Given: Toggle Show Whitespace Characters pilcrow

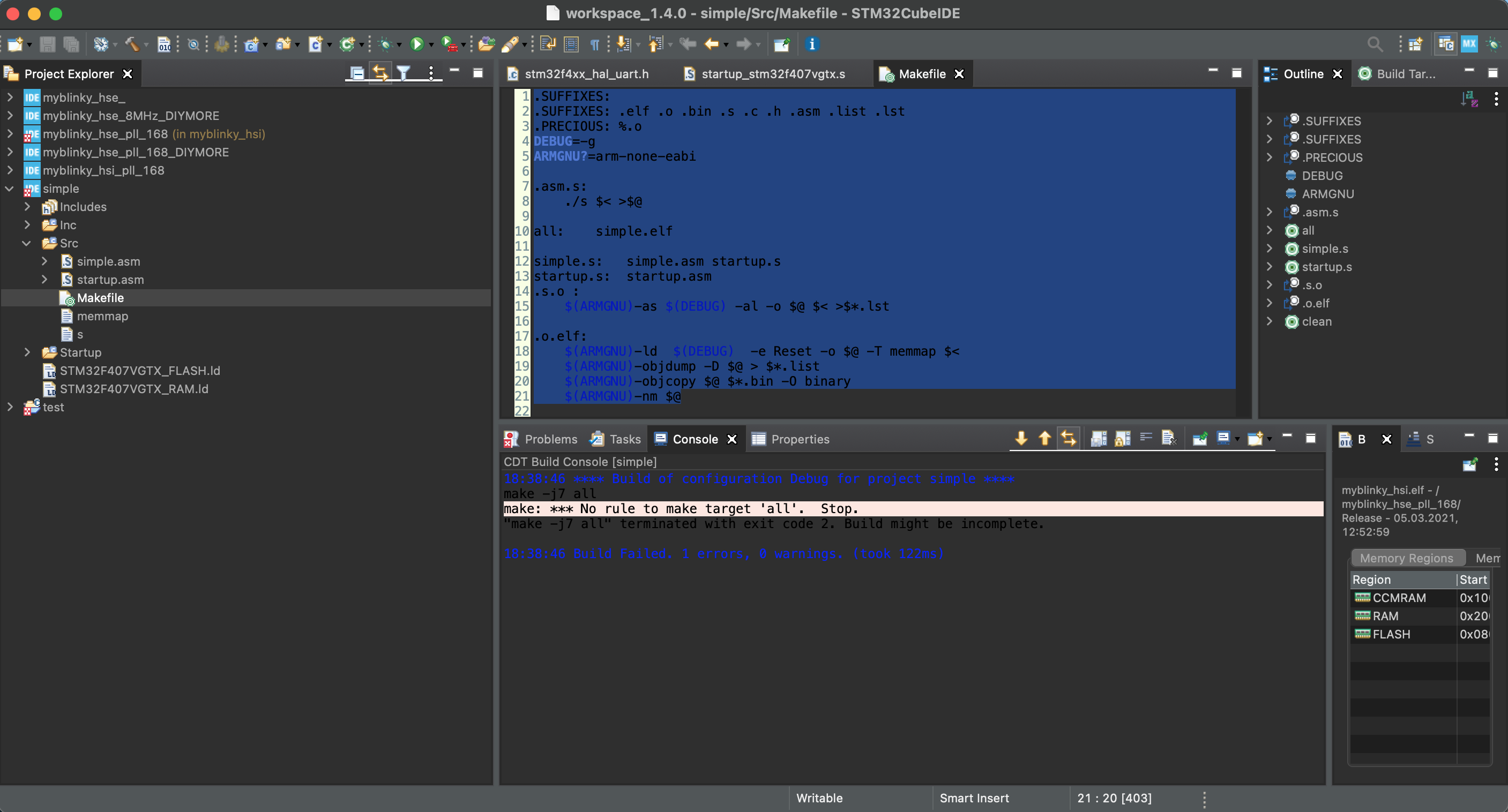Looking at the screenshot, I should [x=594, y=44].
